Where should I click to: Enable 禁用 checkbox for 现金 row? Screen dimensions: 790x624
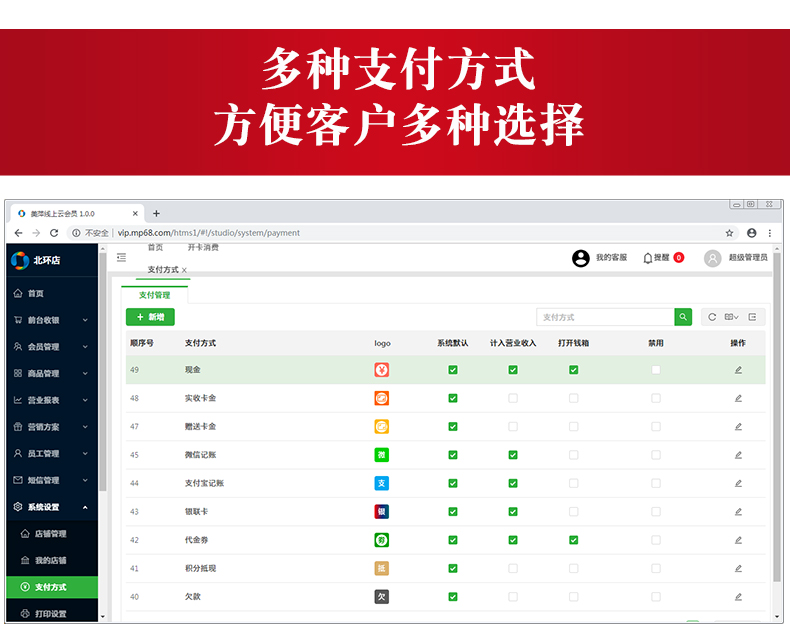click(656, 370)
